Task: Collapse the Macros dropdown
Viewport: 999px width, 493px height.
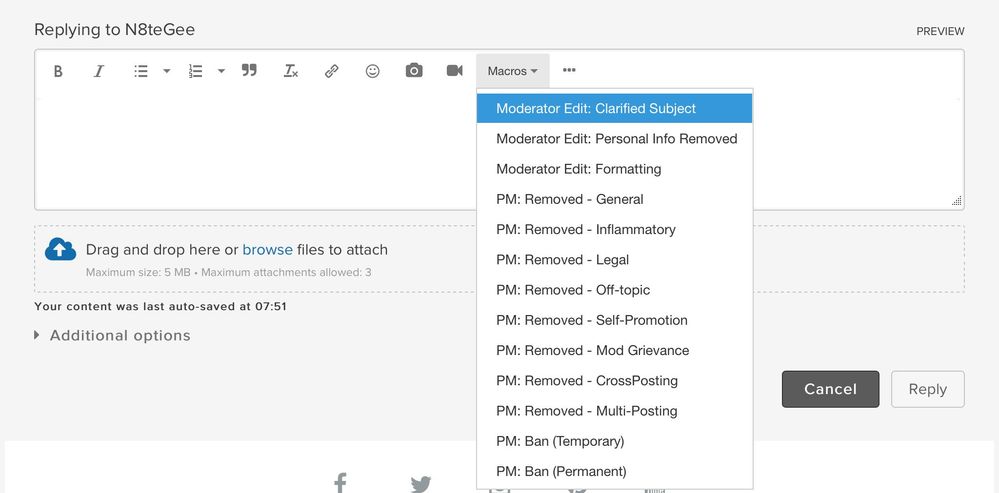Action: [513, 71]
